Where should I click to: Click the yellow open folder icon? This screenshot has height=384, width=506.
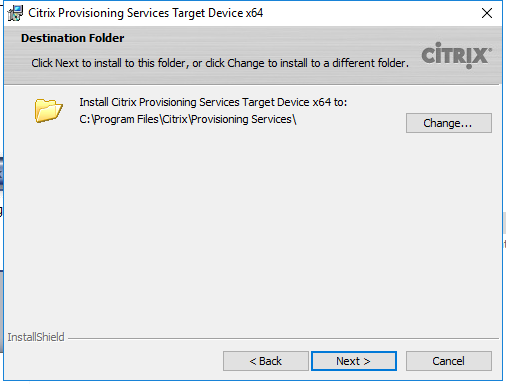pyautogui.click(x=48, y=110)
